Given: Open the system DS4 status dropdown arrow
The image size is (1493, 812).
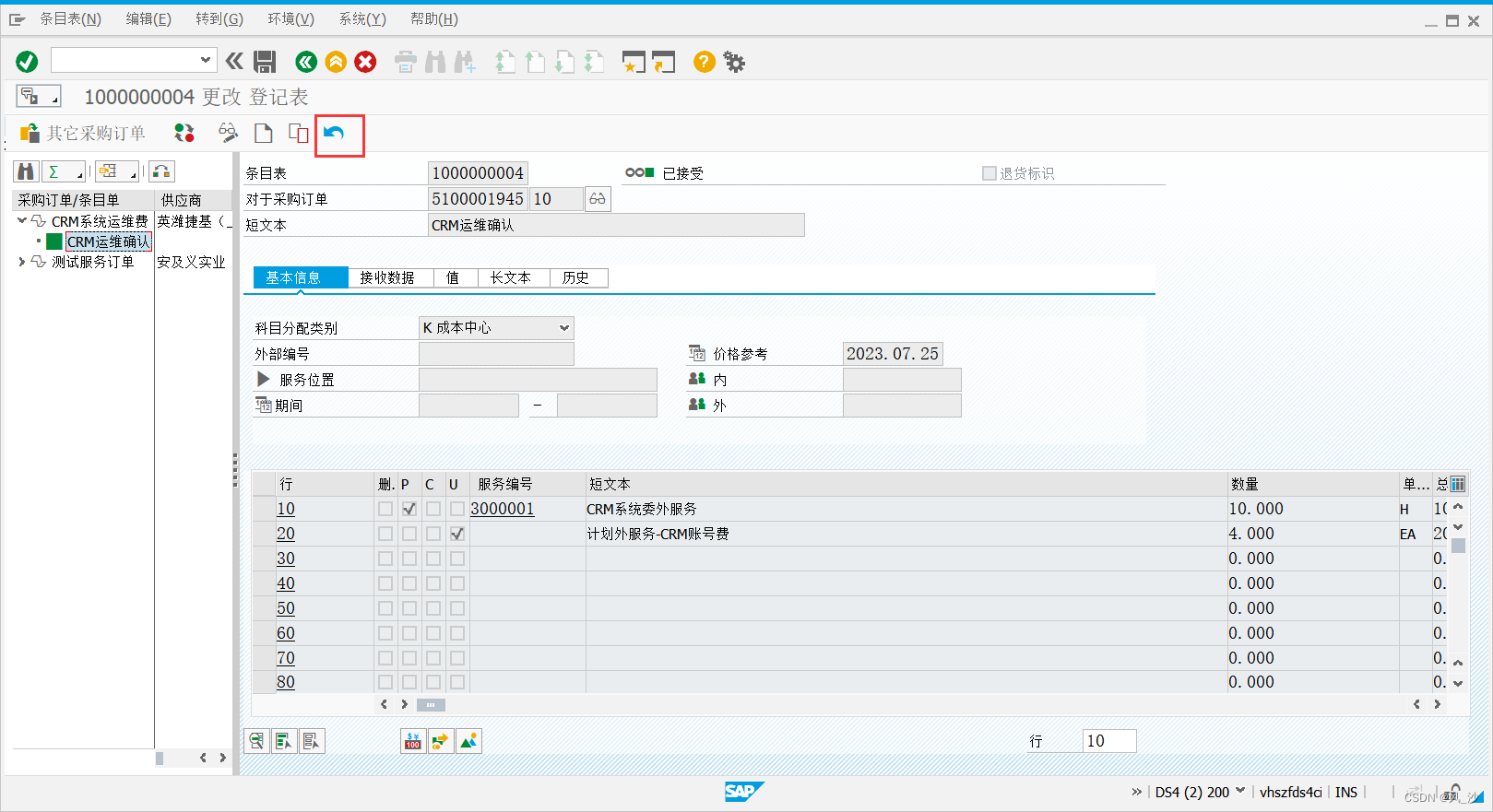Looking at the screenshot, I should pyautogui.click(x=1240, y=791).
